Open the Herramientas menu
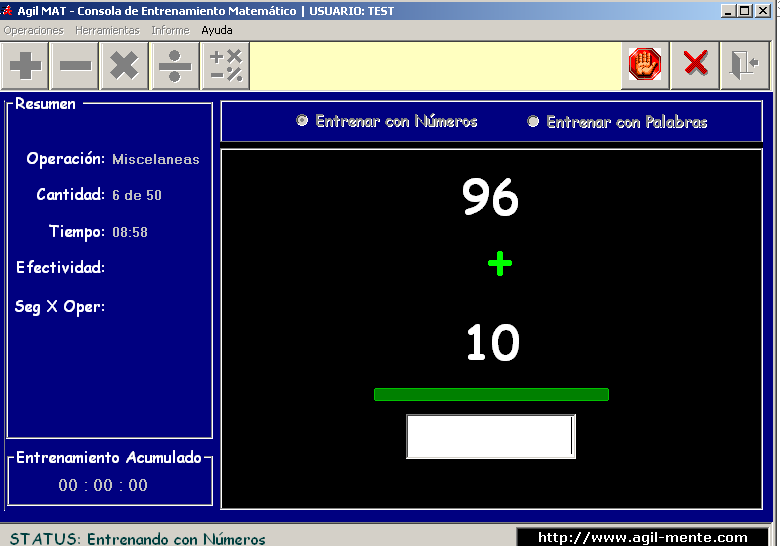This screenshot has height=546, width=780. [107, 30]
